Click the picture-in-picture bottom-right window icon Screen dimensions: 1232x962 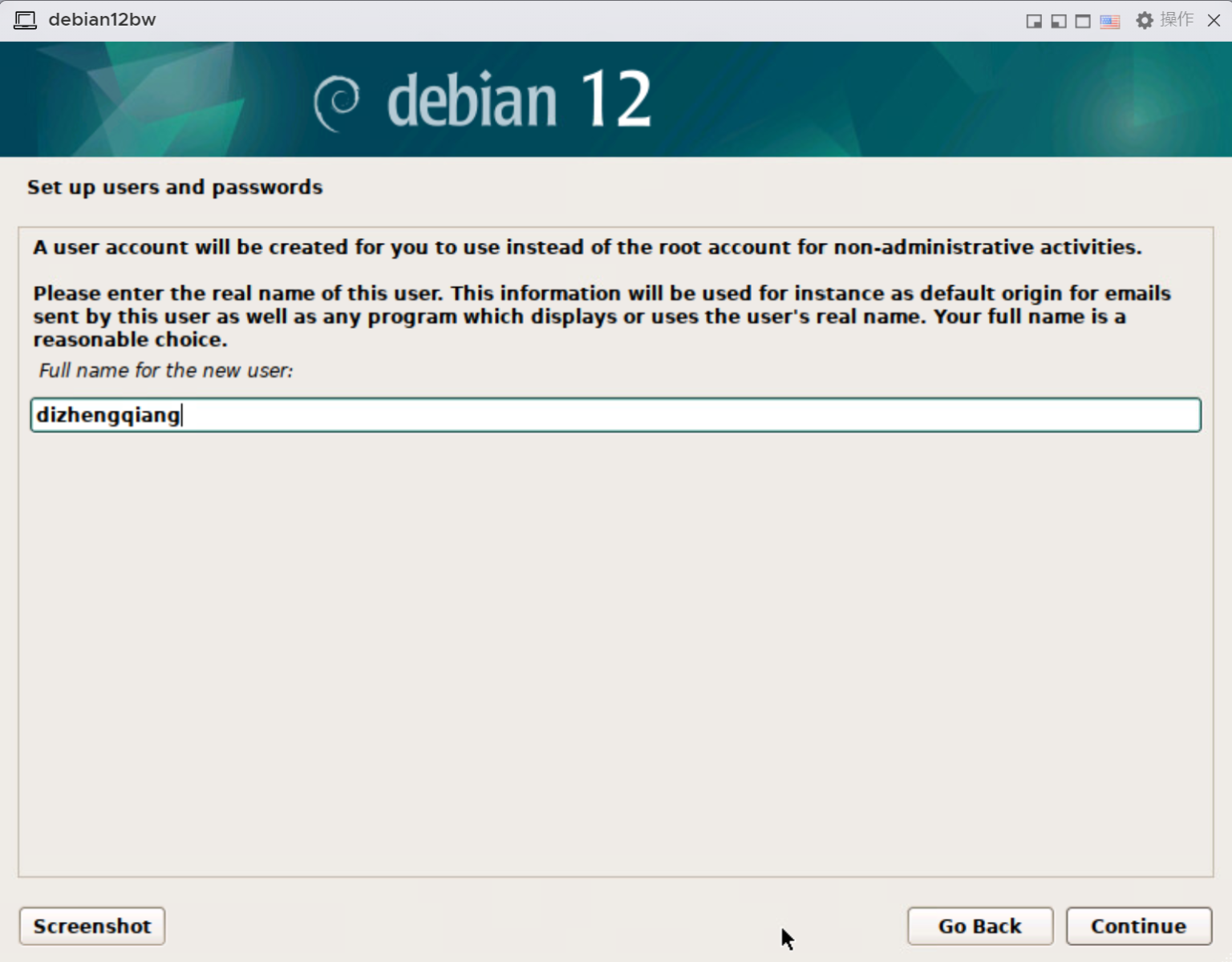(x=1034, y=21)
